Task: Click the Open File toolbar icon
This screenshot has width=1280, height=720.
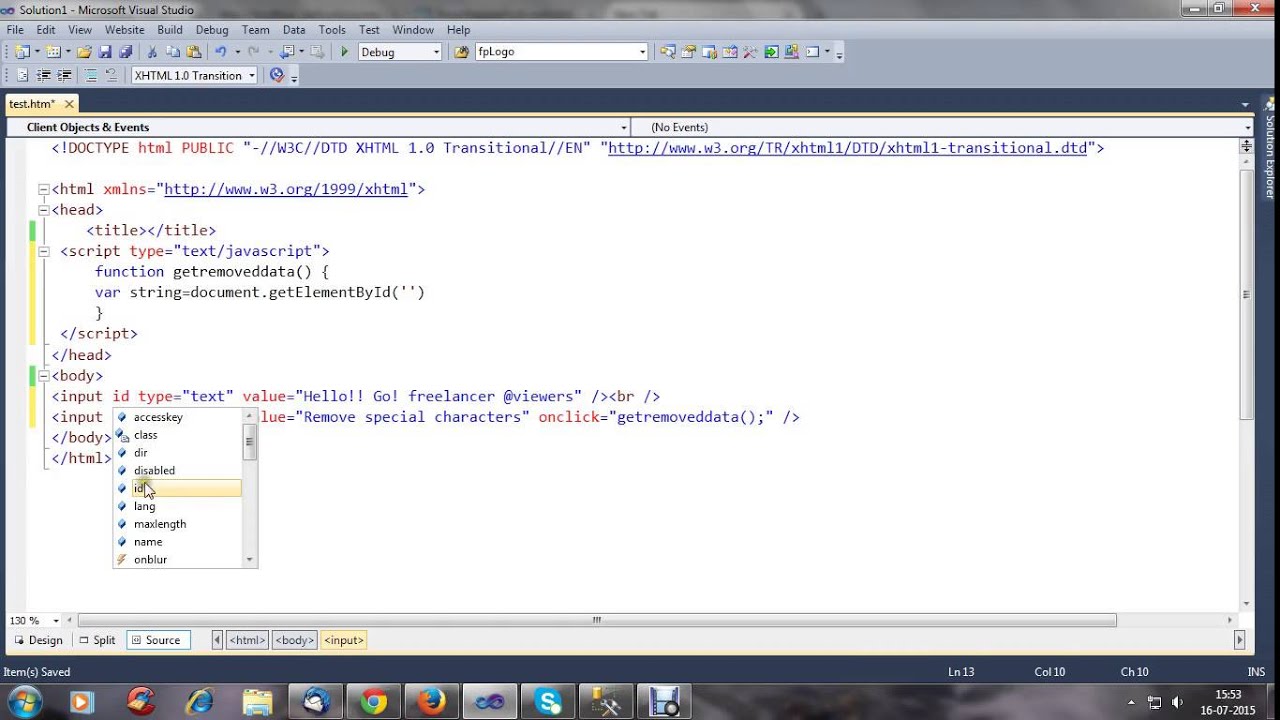Action: coord(84,52)
